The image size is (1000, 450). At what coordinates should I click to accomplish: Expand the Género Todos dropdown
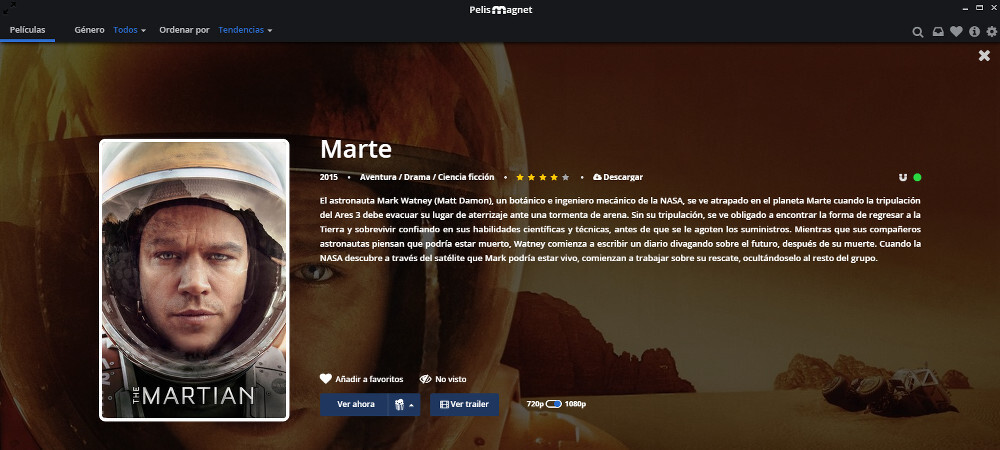point(130,30)
